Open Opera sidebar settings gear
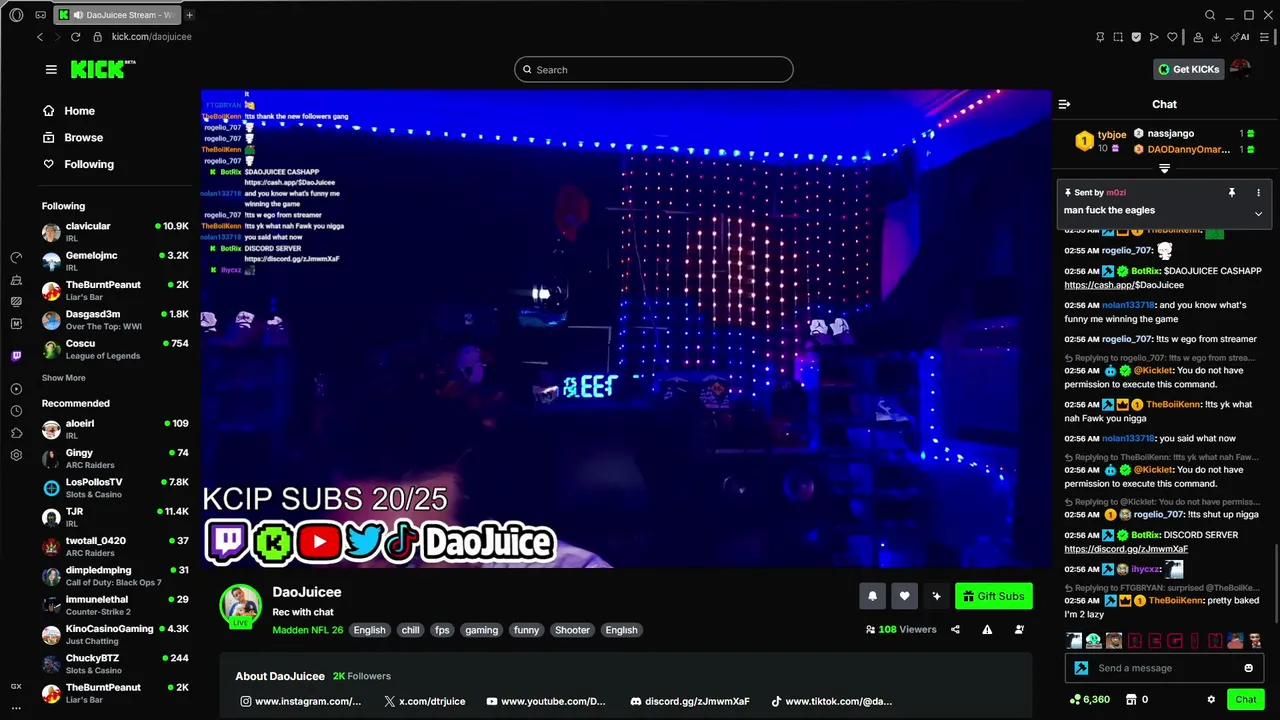1280x720 pixels. [16, 455]
